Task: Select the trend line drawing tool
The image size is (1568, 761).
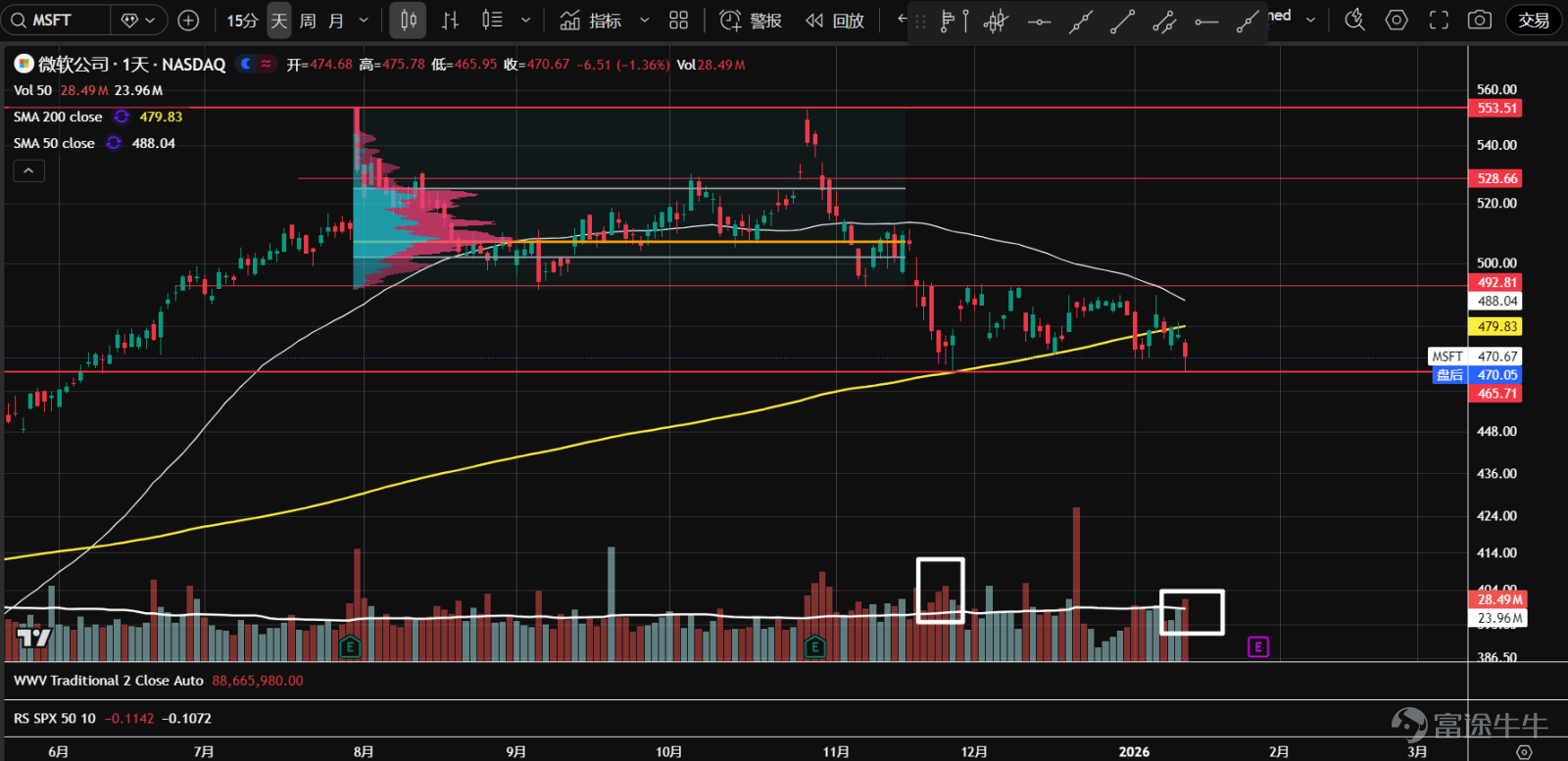Action: [x=1122, y=21]
